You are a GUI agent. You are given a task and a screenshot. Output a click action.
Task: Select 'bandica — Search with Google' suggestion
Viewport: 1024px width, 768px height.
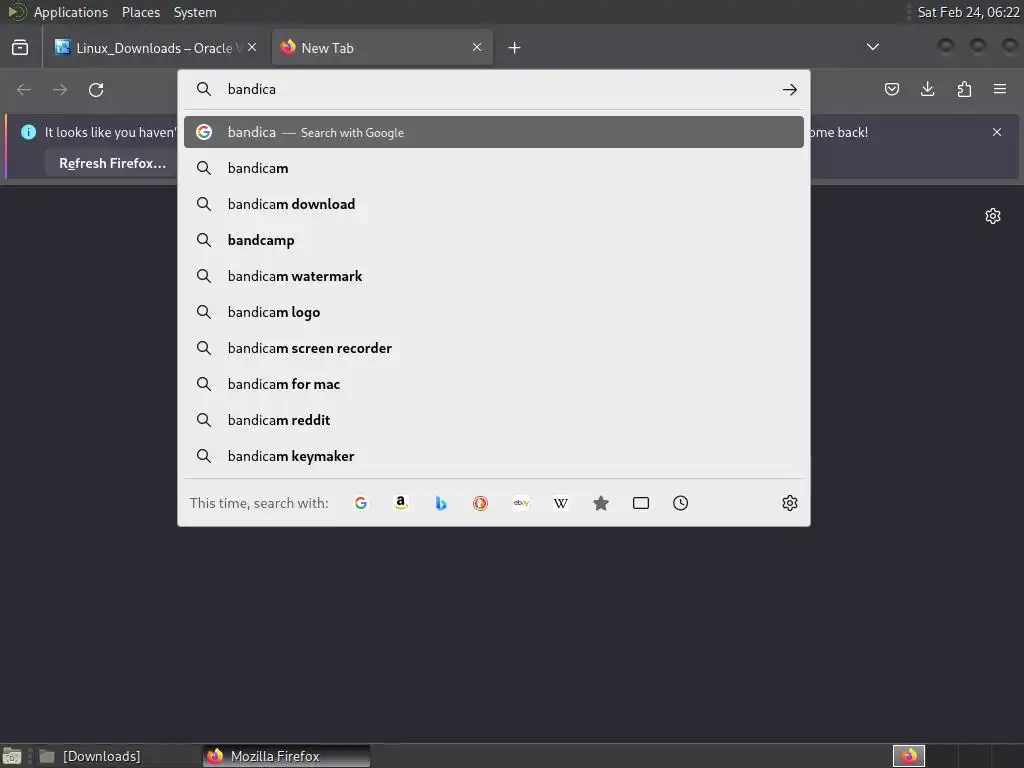[x=494, y=132]
